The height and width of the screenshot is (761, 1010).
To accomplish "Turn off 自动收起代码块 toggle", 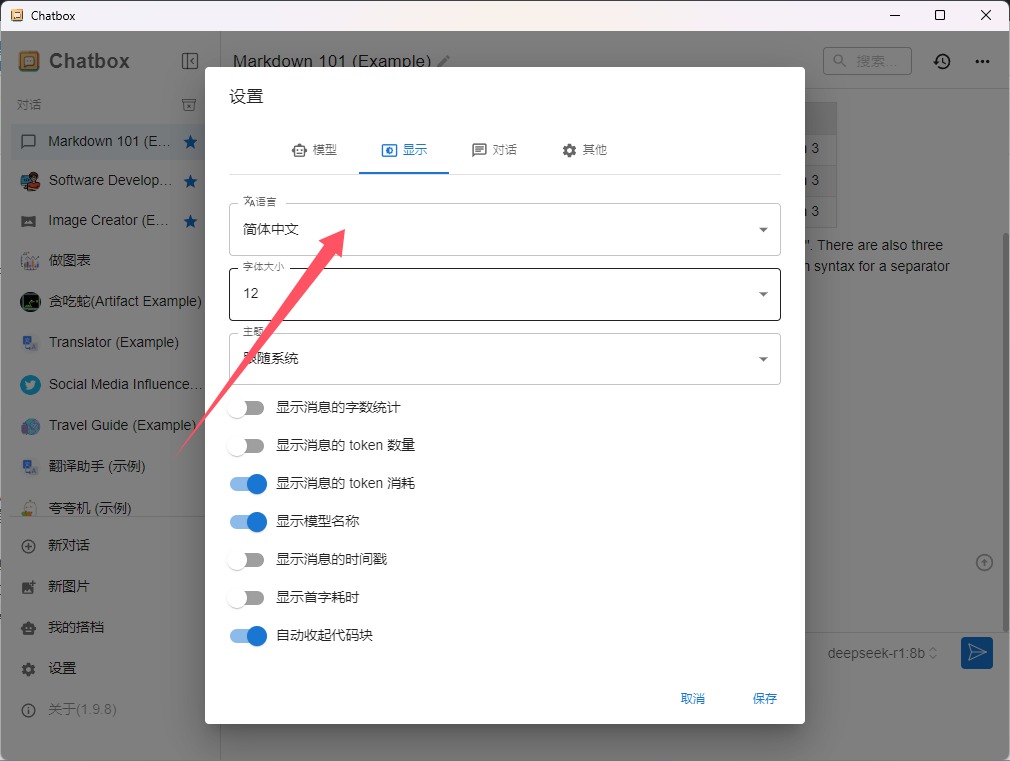I will (x=248, y=635).
